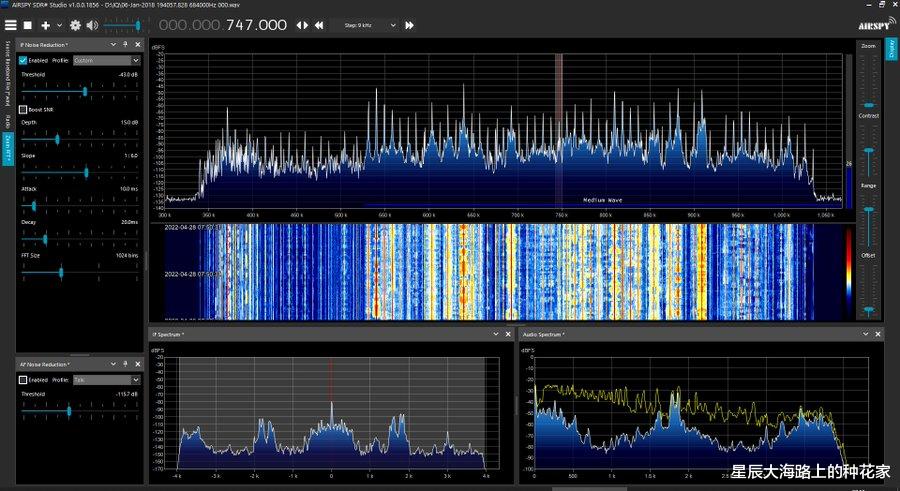Click the IF Spectrum panel title
This screenshot has width=900, height=491.
tap(168, 334)
